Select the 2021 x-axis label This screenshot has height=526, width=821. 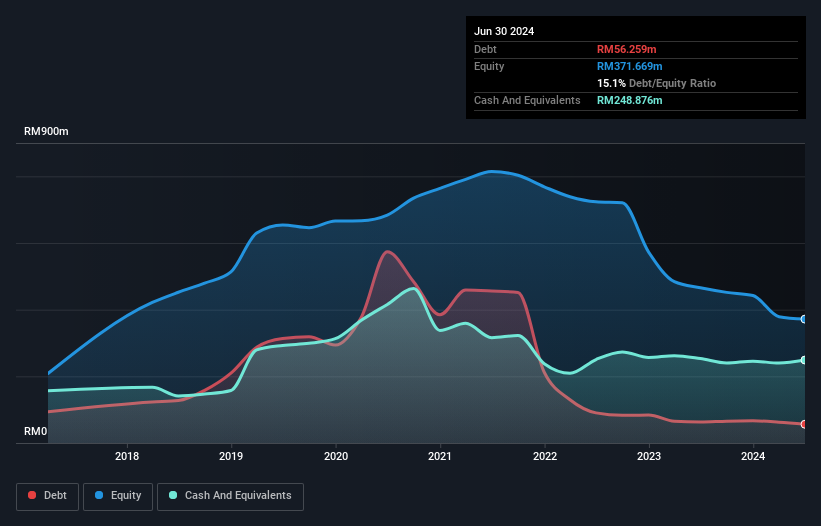[x=440, y=456]
